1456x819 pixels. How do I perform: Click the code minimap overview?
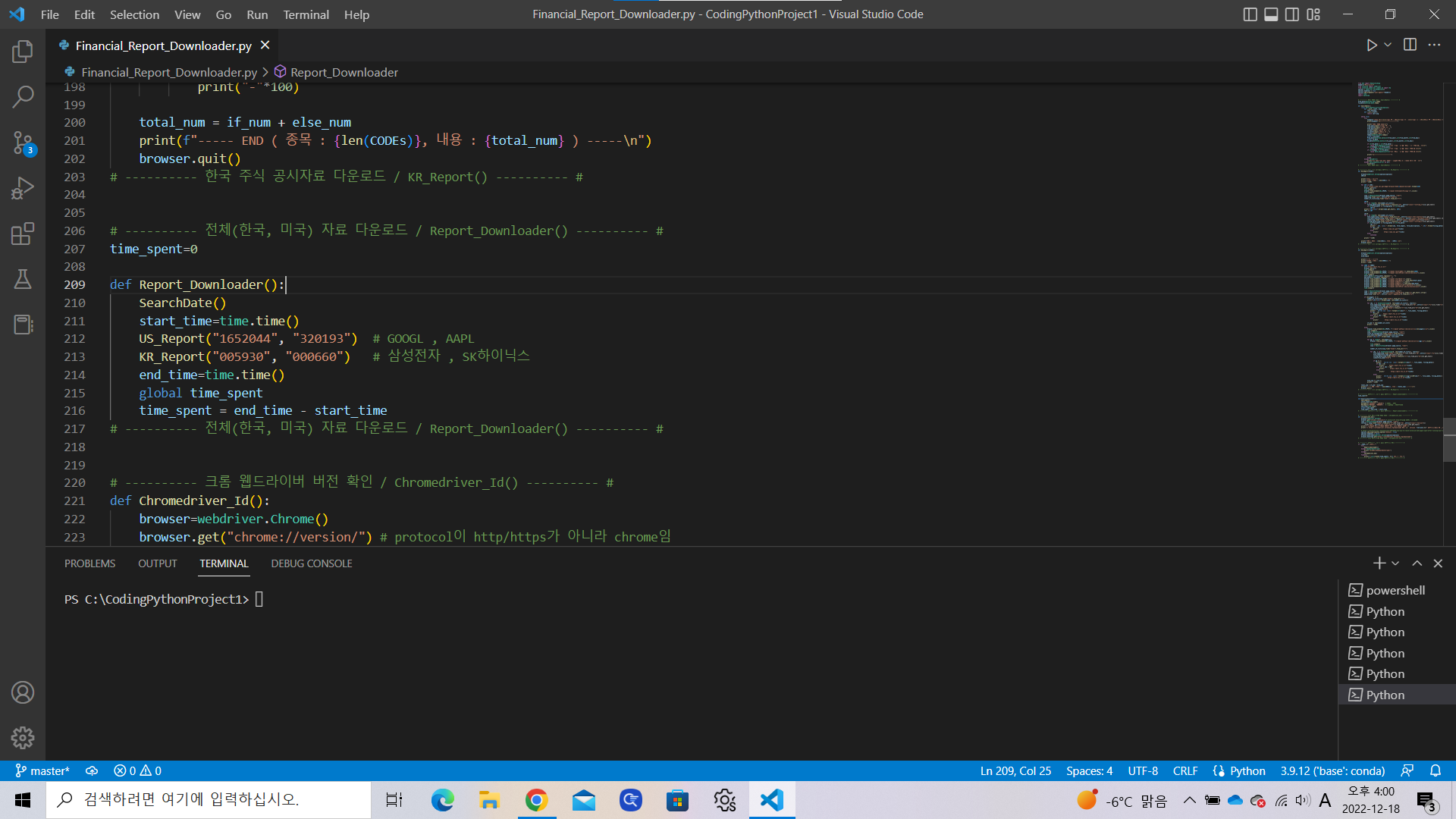[x=1399, y=269]
